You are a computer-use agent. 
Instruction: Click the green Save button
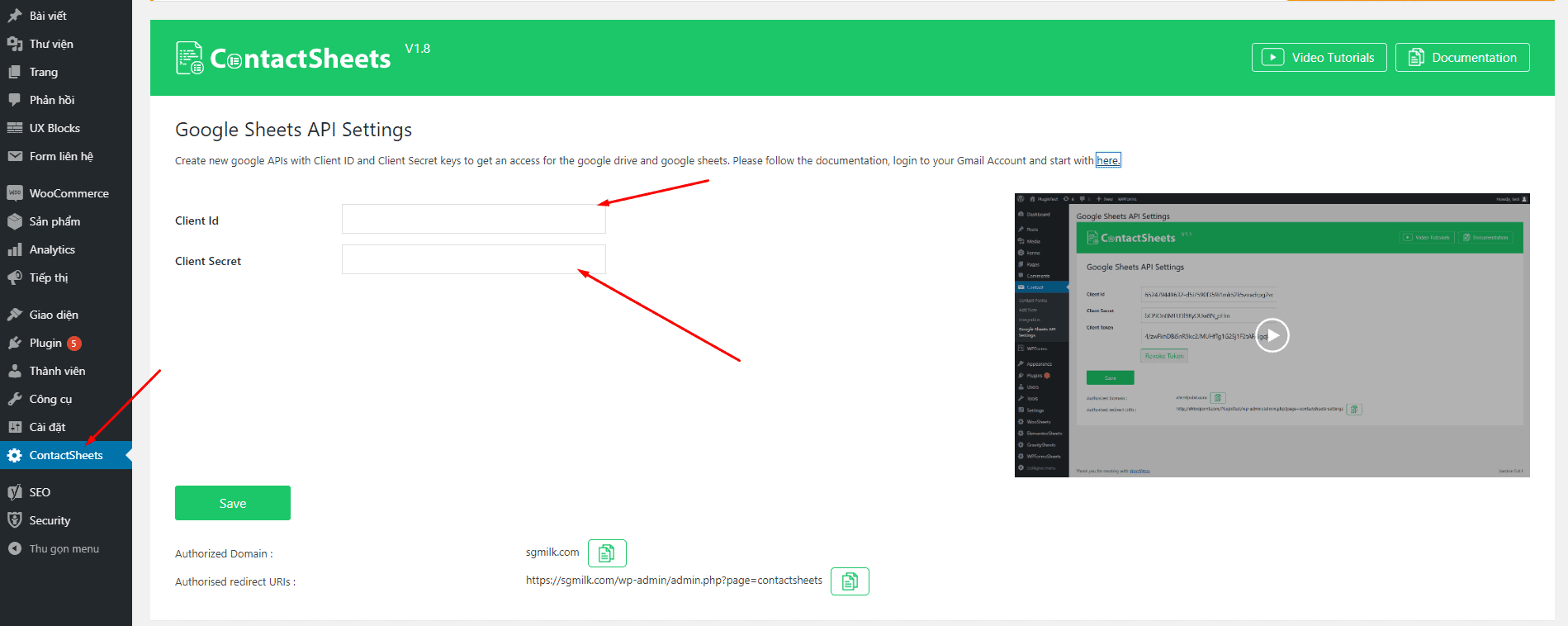pos(233,503)
